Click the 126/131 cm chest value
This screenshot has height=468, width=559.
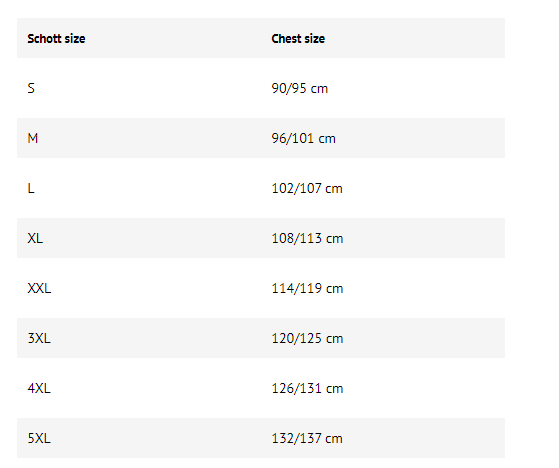click(x=307, y=388)
